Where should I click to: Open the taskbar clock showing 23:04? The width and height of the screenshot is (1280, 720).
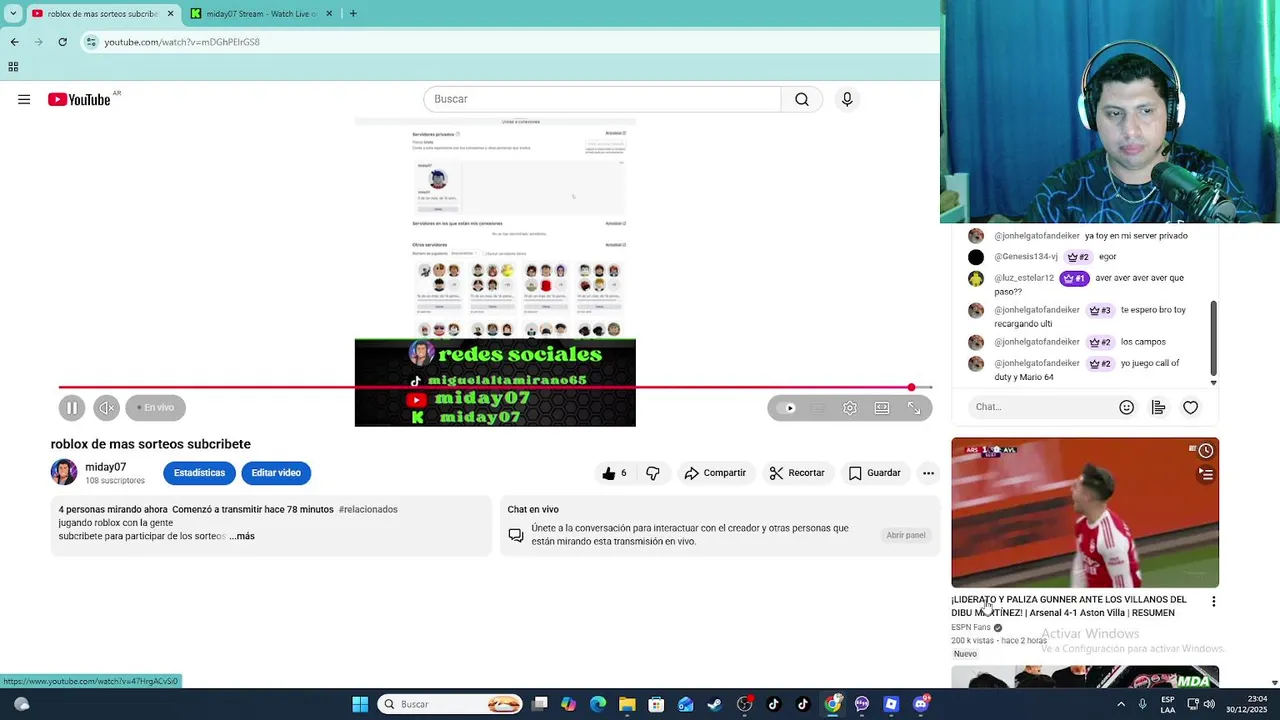(1245, 704)
